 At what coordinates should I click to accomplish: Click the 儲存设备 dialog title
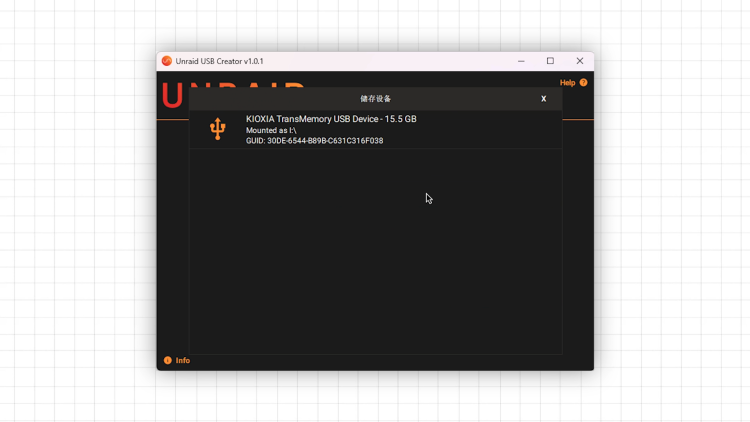click(375, 99)
